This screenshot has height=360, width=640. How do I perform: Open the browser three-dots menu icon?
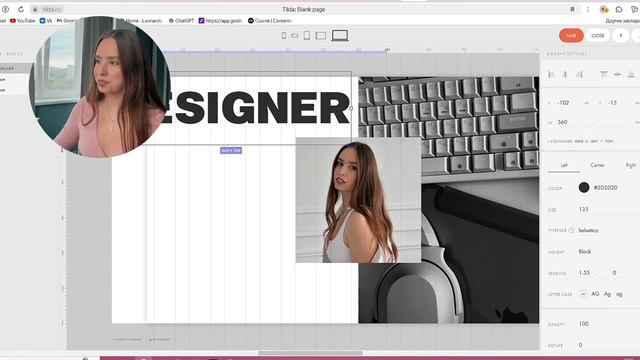coord(588,9)
